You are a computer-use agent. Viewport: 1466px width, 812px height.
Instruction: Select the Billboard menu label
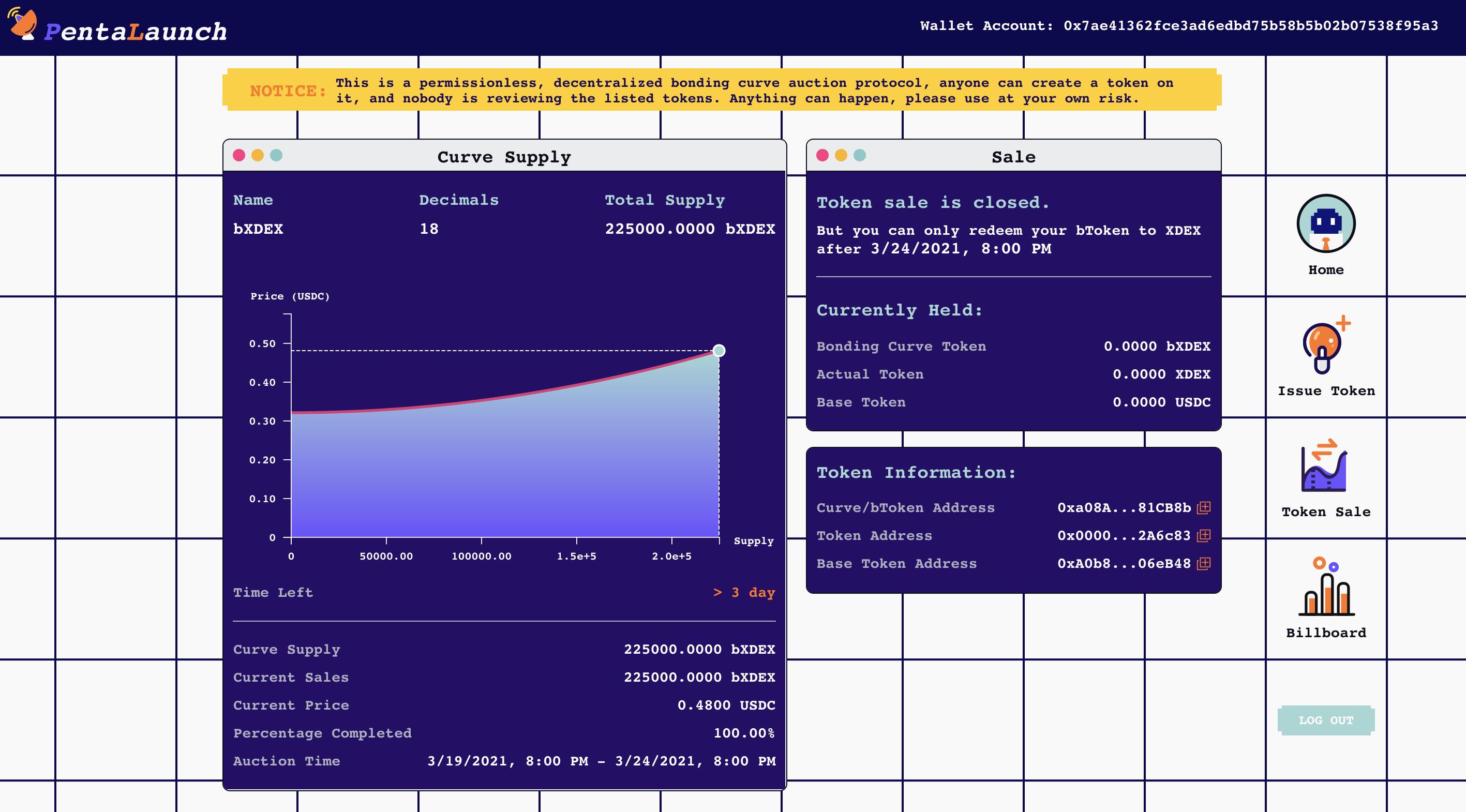[x=1325, y=633]
